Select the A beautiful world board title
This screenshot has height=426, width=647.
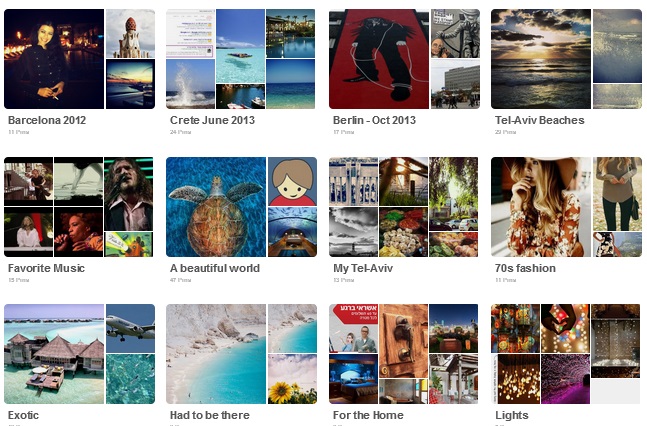(x=215, y=268)
